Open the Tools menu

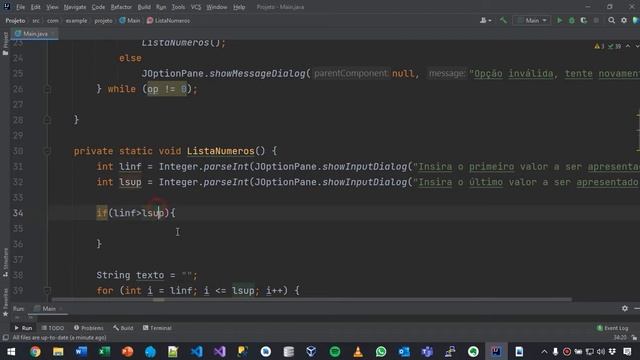[178, 7]
